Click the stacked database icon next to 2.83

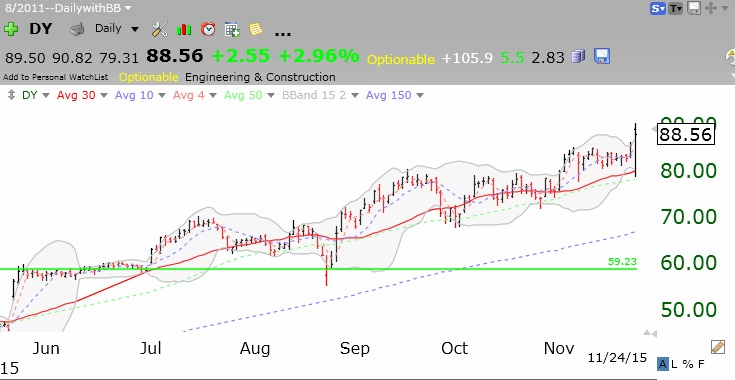point(578,57)
